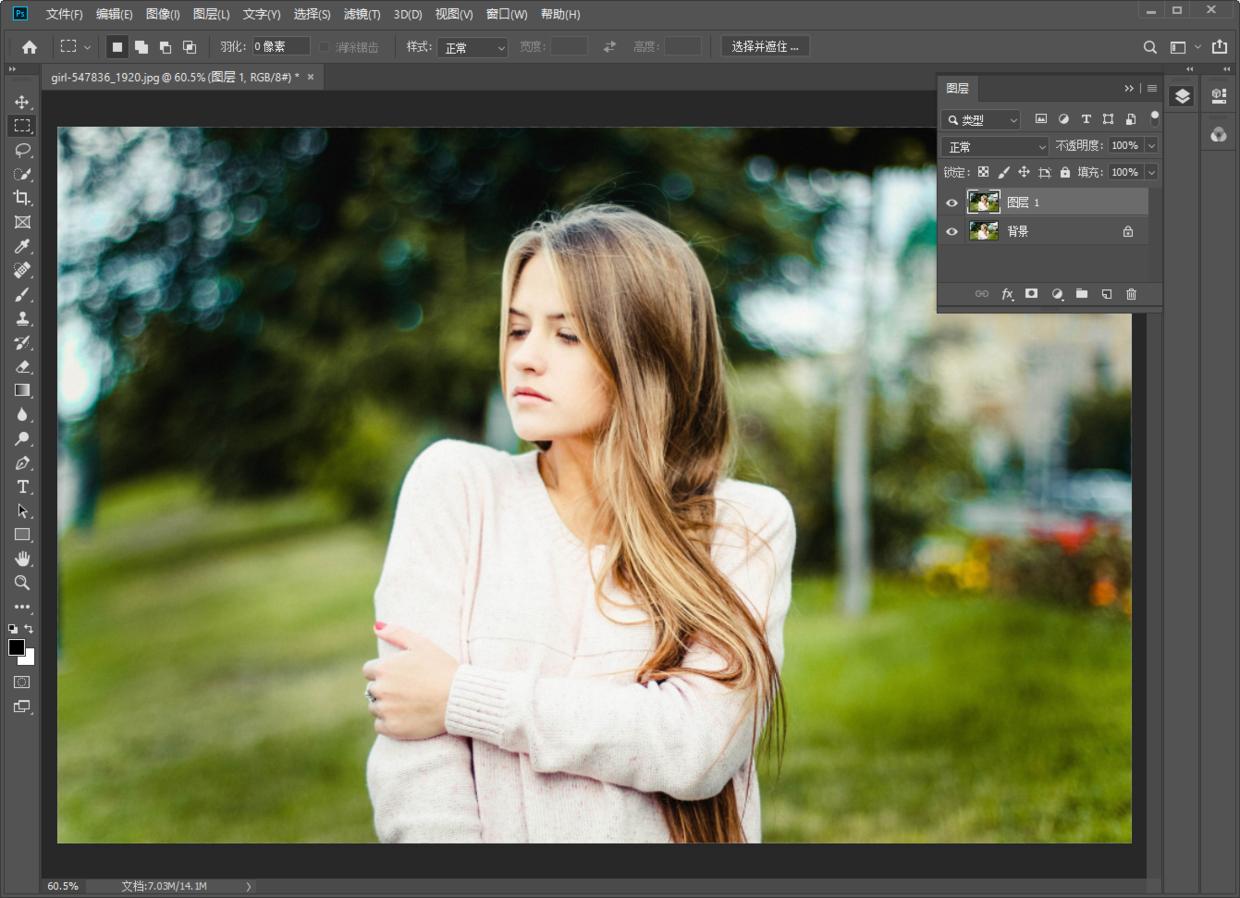This screenshot has height=898, width=1240.
Task: Click the foreground color swatch
Action: [x=17, y=648]
